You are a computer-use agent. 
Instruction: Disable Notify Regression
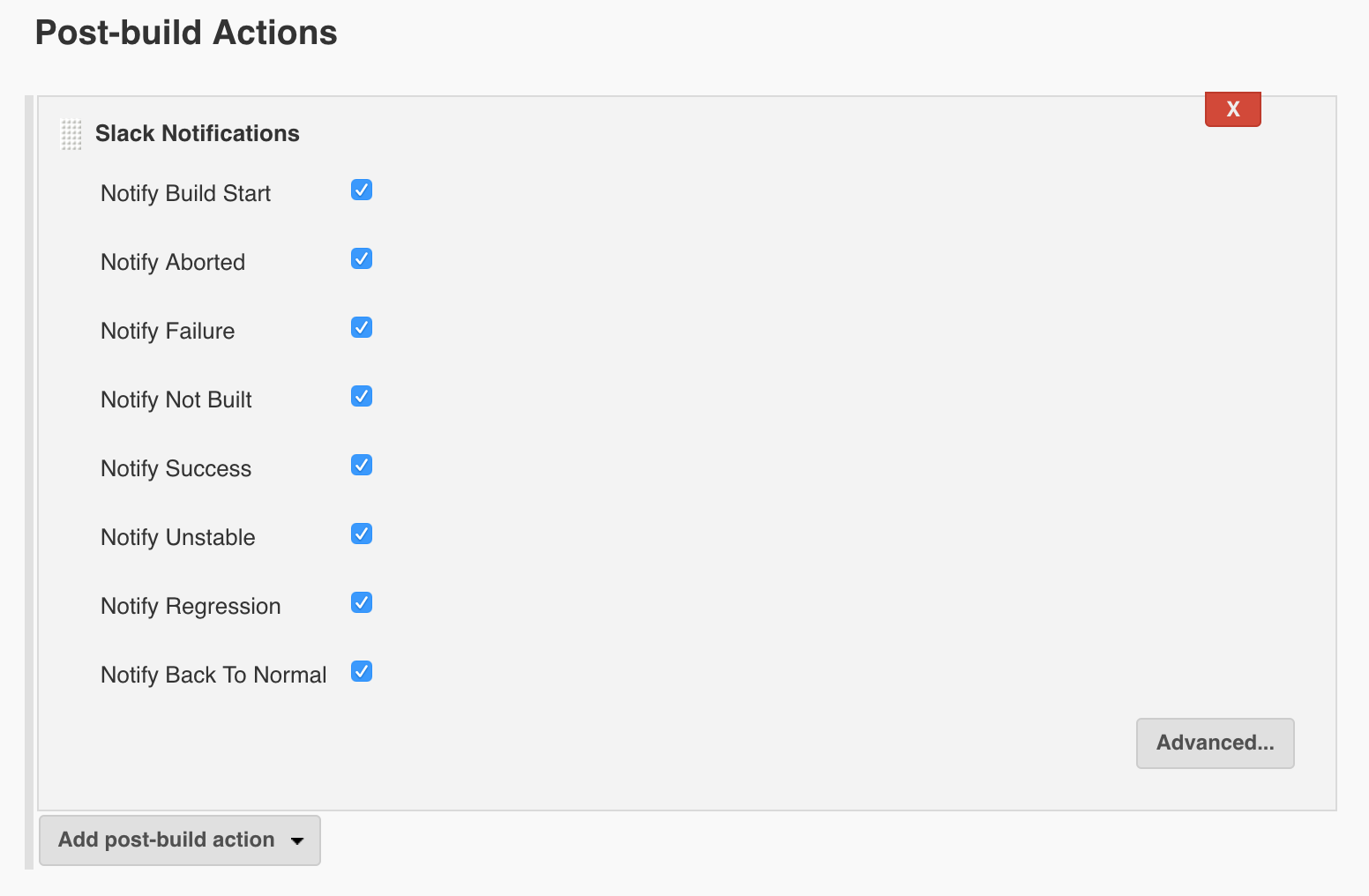(x=362, y=602)
